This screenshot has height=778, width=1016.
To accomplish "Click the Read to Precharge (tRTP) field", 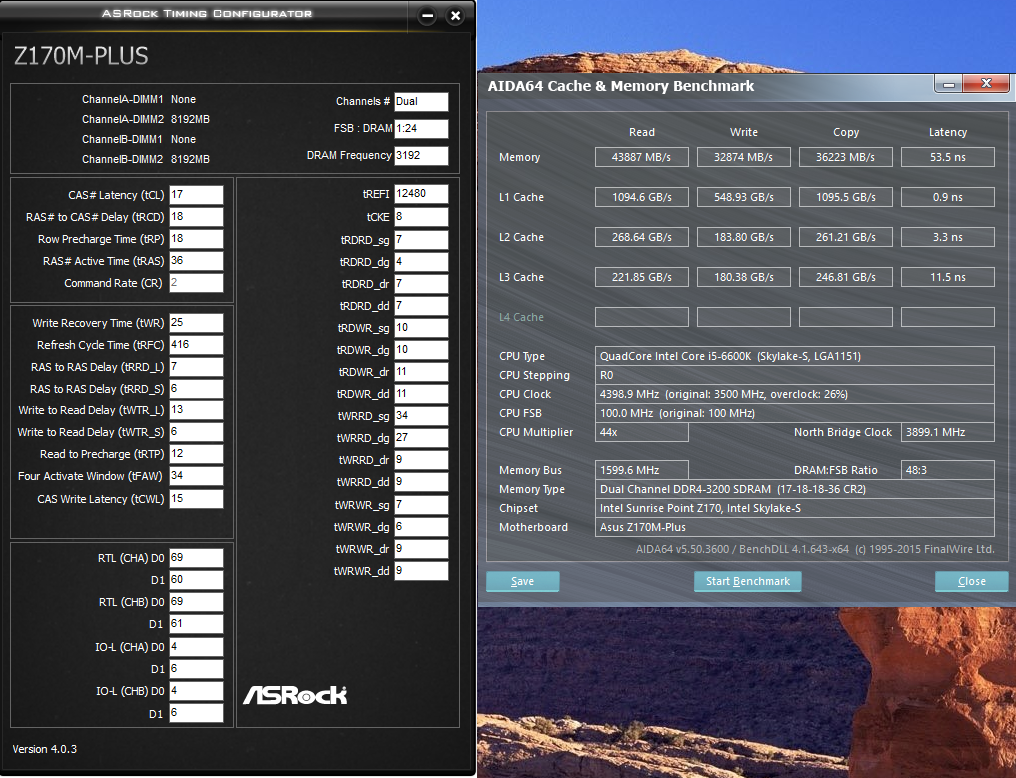I will coord(196,454).
